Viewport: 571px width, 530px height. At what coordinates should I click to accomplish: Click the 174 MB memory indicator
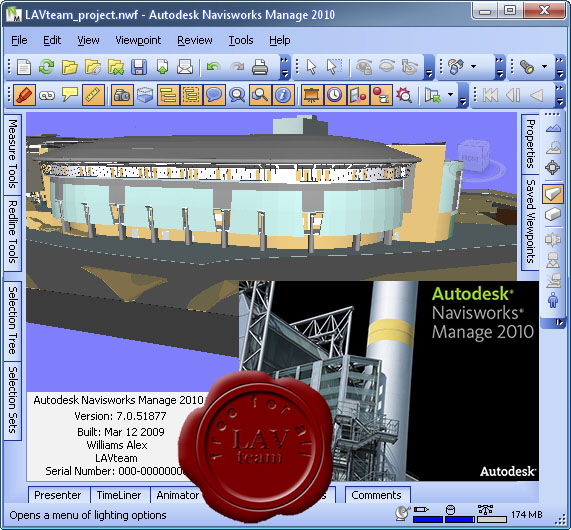527,514
